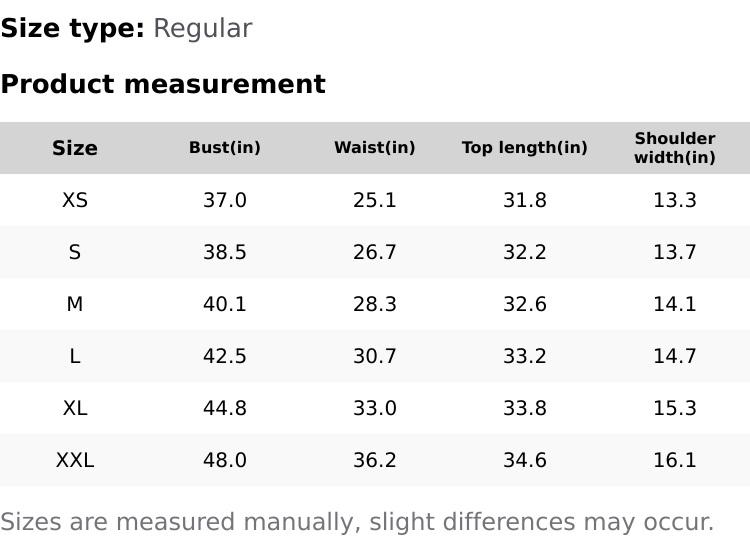Screen dimensions: 750x558
Task: Select the XS size row label
Action: click(x=75, y=200)
